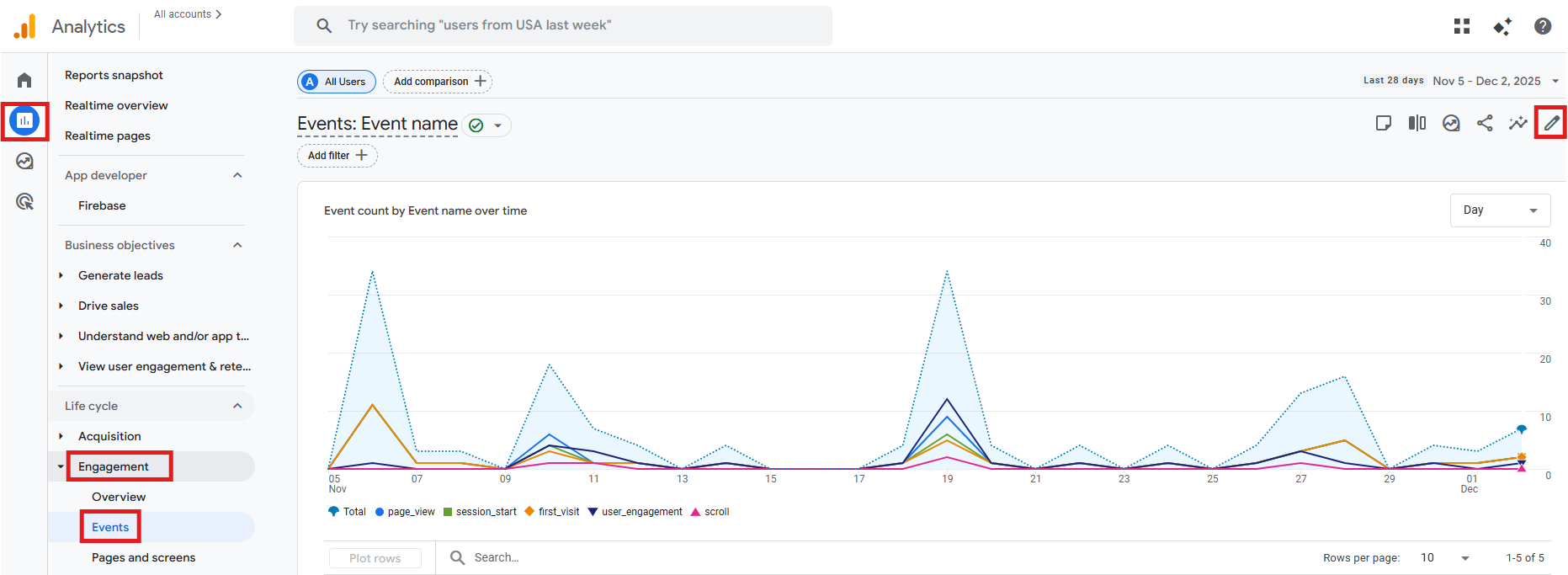The height and width of the screenshot is (575, 1568).
Task: Click the Help question mark icon
Action: pos(1543,26)
